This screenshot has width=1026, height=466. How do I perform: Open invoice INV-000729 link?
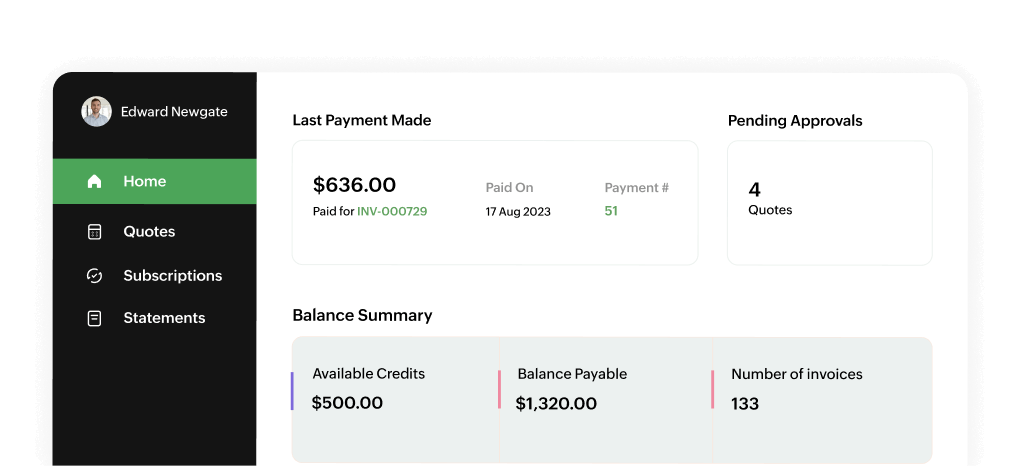click(x=392, y=212)
